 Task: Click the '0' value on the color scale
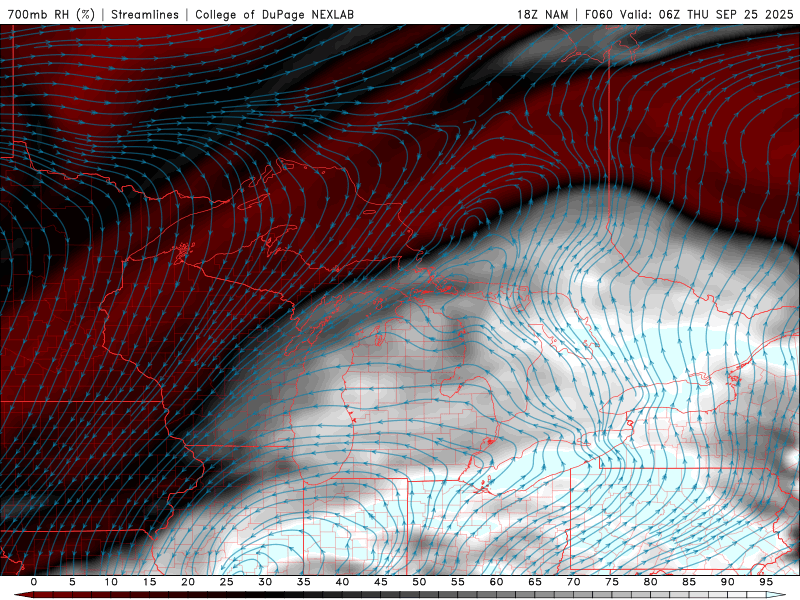coord(34,582)
